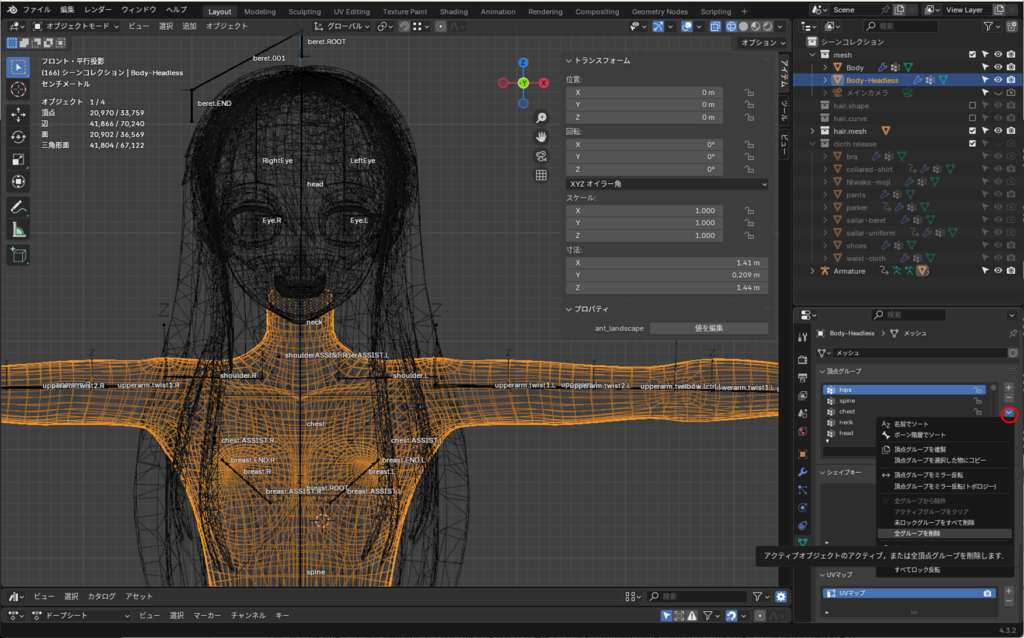Open the Modifiers wrench properties tab
The height and width of the screenshot is (638, 1024).
coord(802,471)
